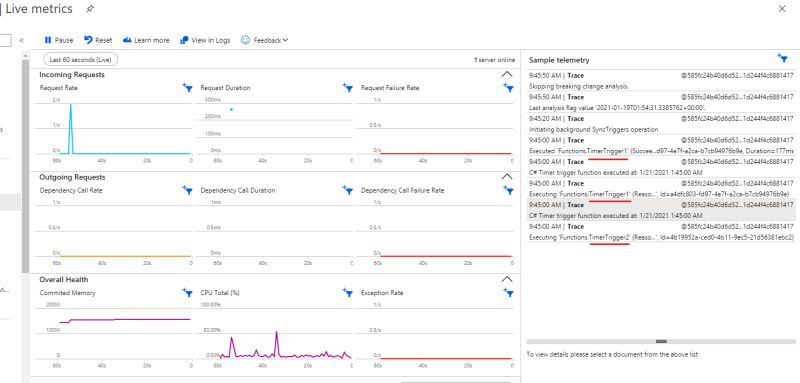This screenshot has height=383, width=800.
Task: Reset the live metrics view
Action: [x=98, y=40]
